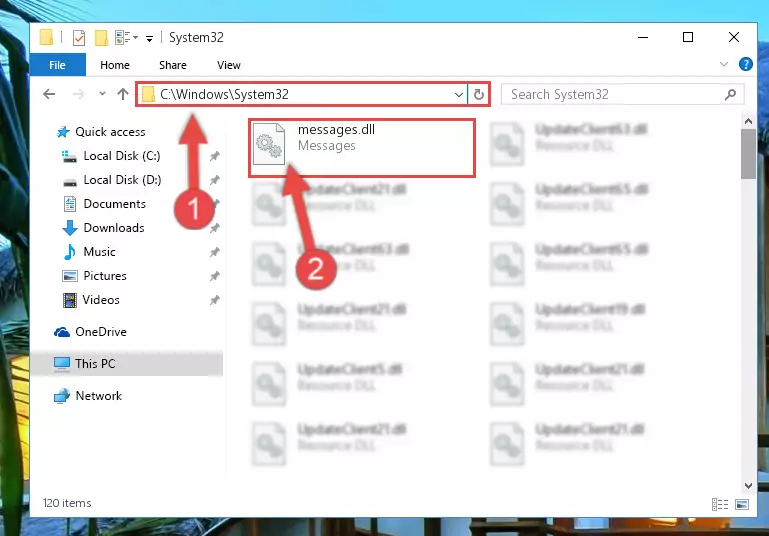
Task: Go up one folder level
Action: (123, 94)
